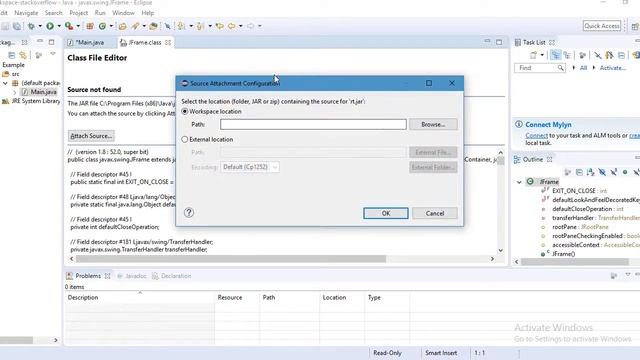Click the Last Edit Location arrow icon
This screenshot has height=360, width=640.
[x=220, y=26]
